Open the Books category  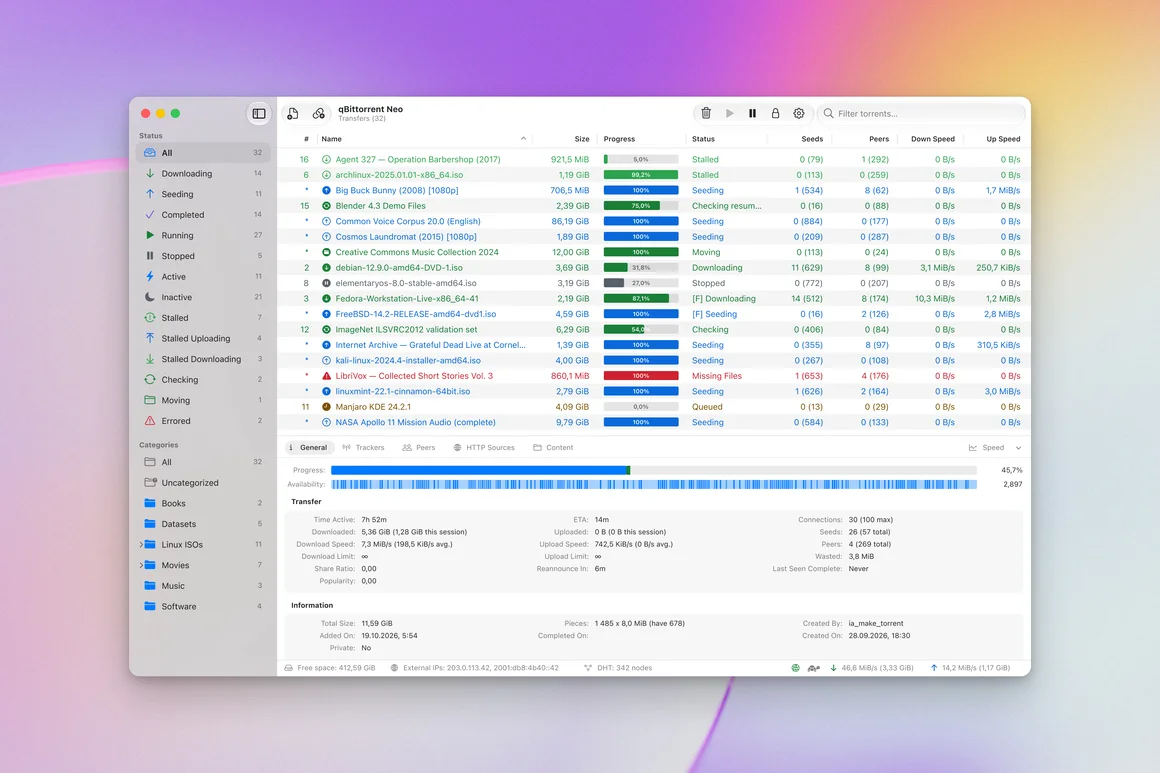203,504
